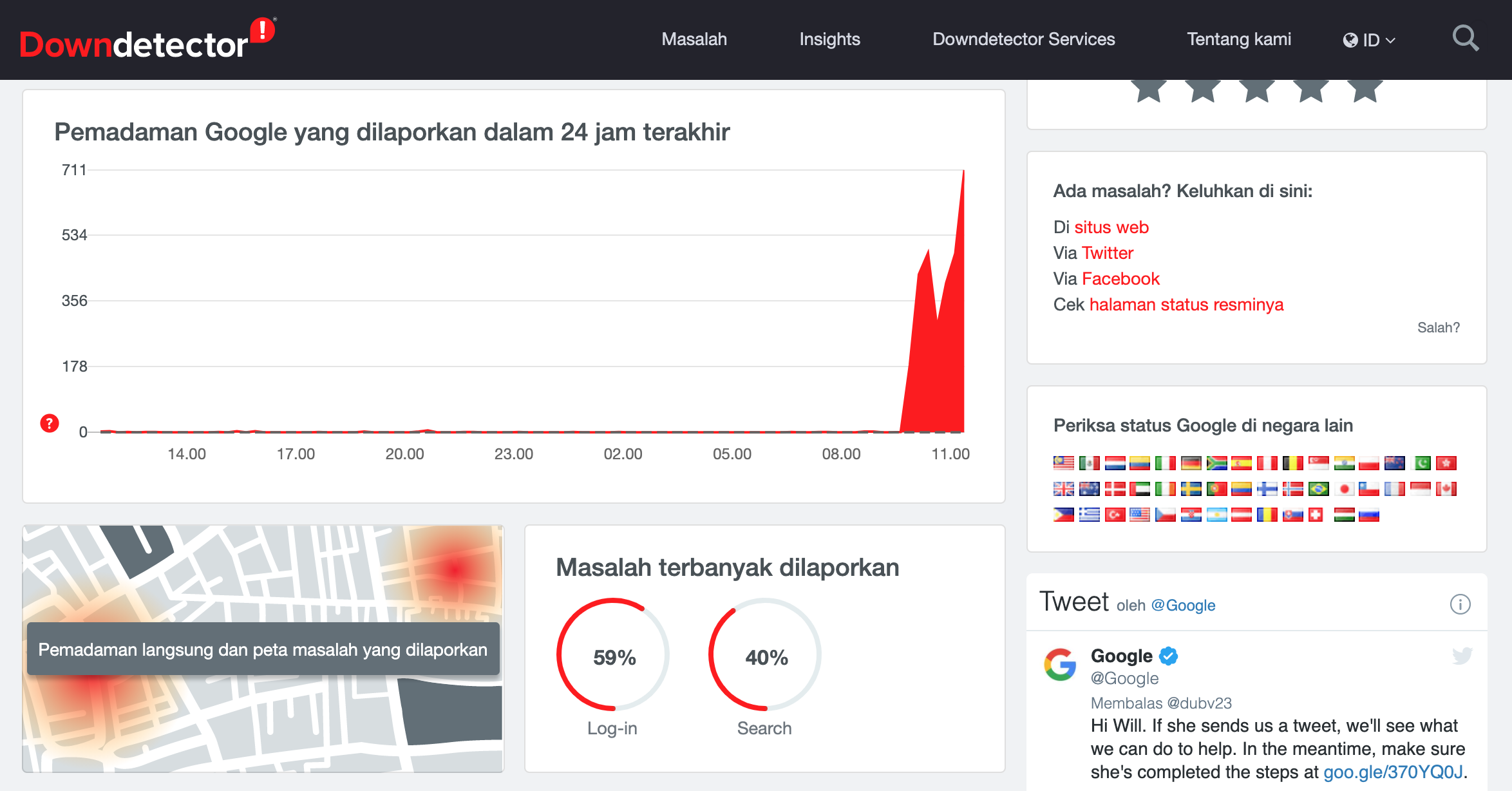The image size is (1512, 791).
Task: Pick the South Africa flag
Action: [1216, 463]
